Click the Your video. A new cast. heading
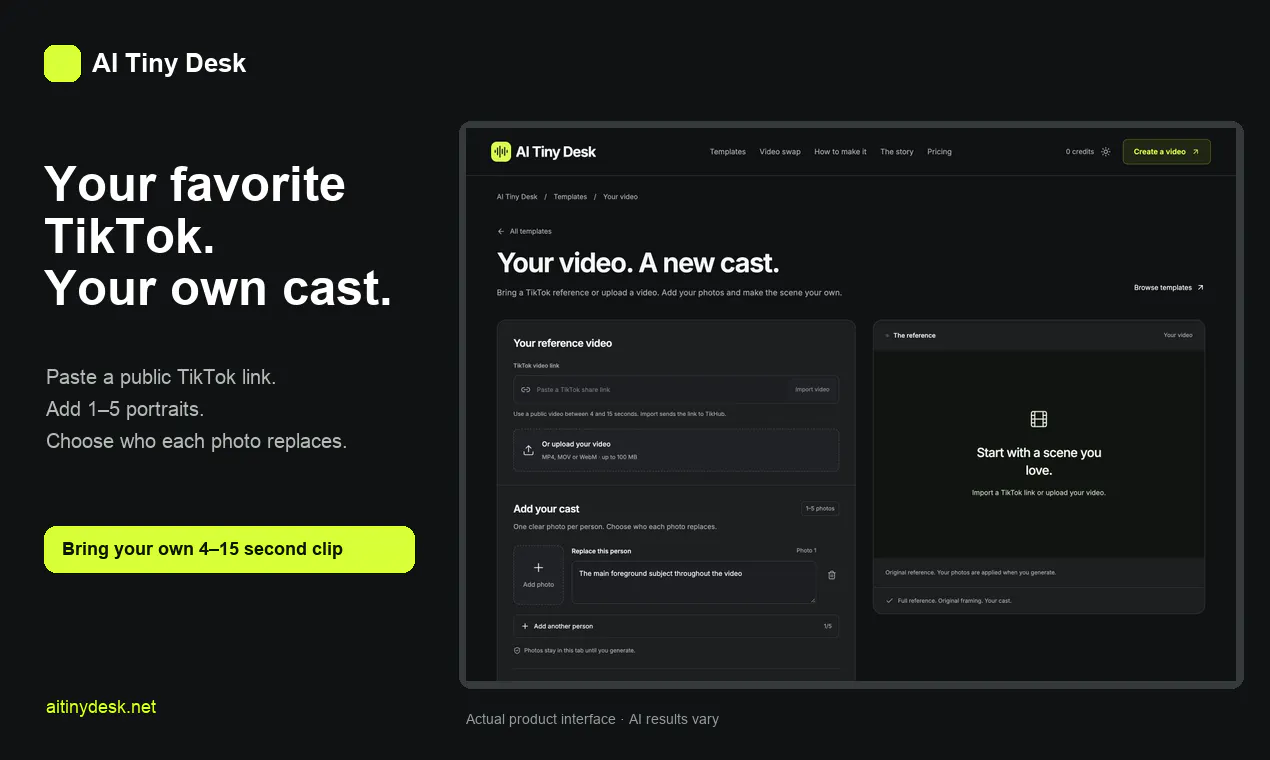The height and width of the screenshot is (760, 1270). pos(638,263)
